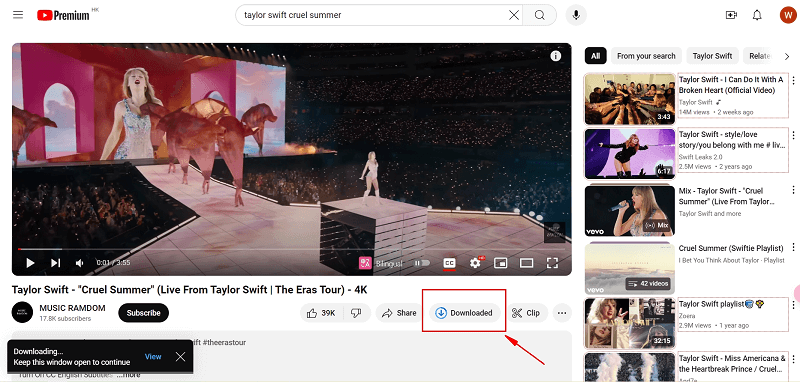Open options for Mix Cruel Summer
Screen dimensions: 800x382
pos(793,190)
